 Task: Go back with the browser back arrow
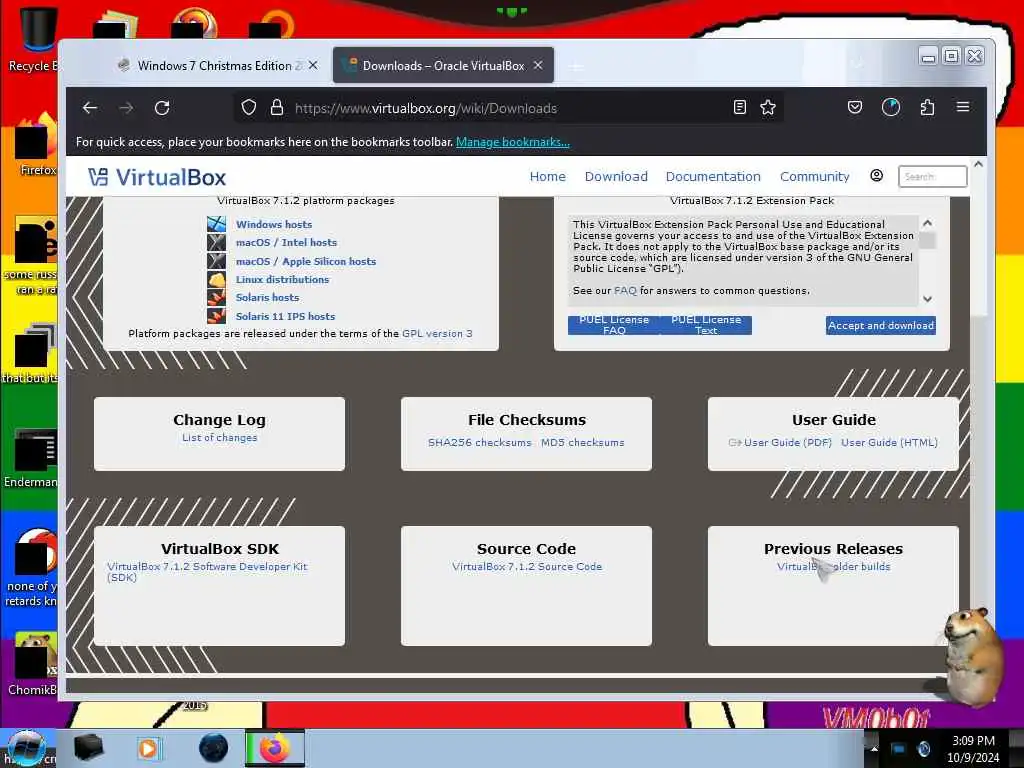click(90, 108)
